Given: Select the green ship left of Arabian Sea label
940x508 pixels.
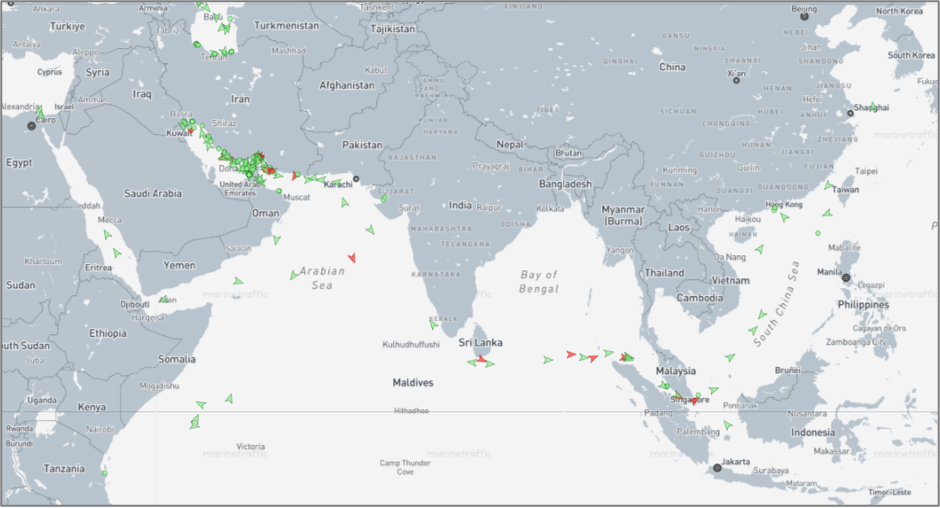Looking at the screenshot, I should (x=294, y=275).
